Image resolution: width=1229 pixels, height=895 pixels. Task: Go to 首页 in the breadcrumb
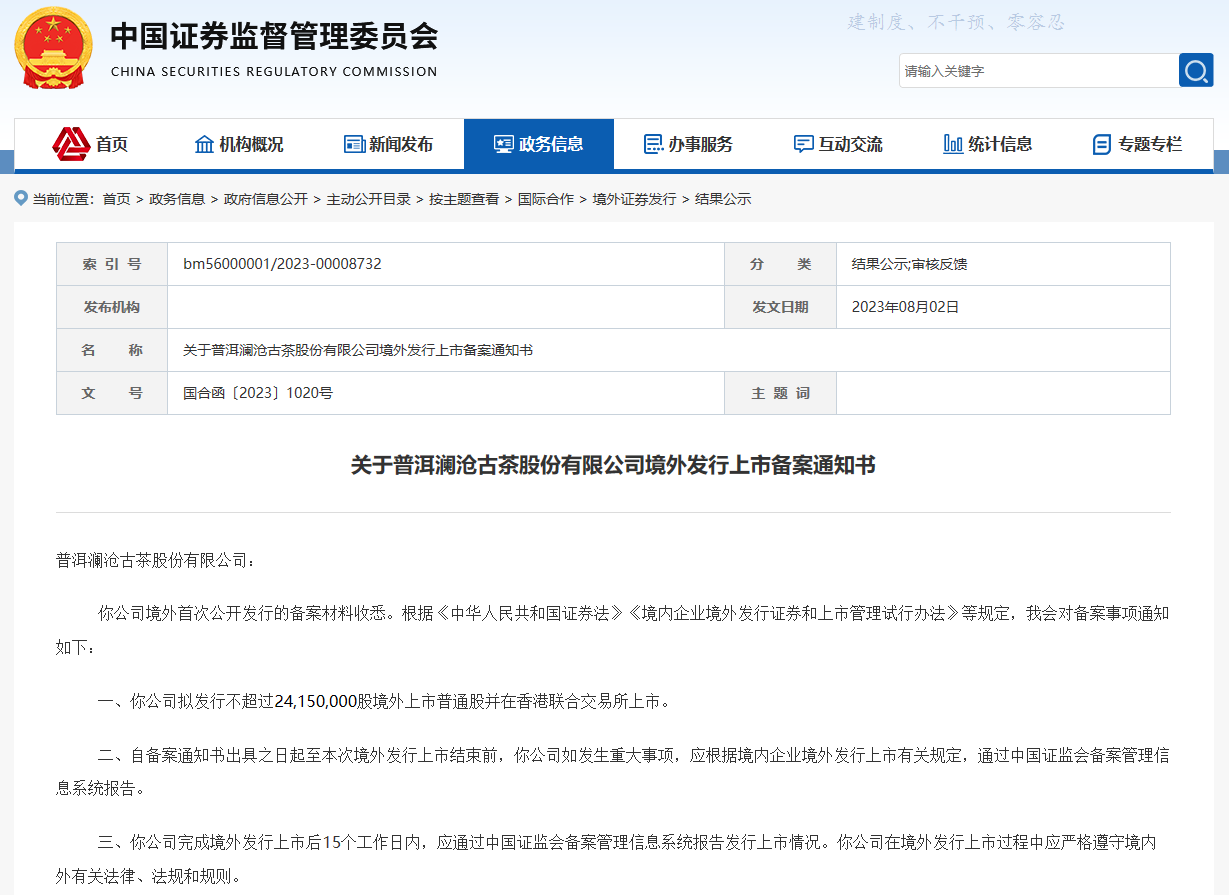coord(116,199)
